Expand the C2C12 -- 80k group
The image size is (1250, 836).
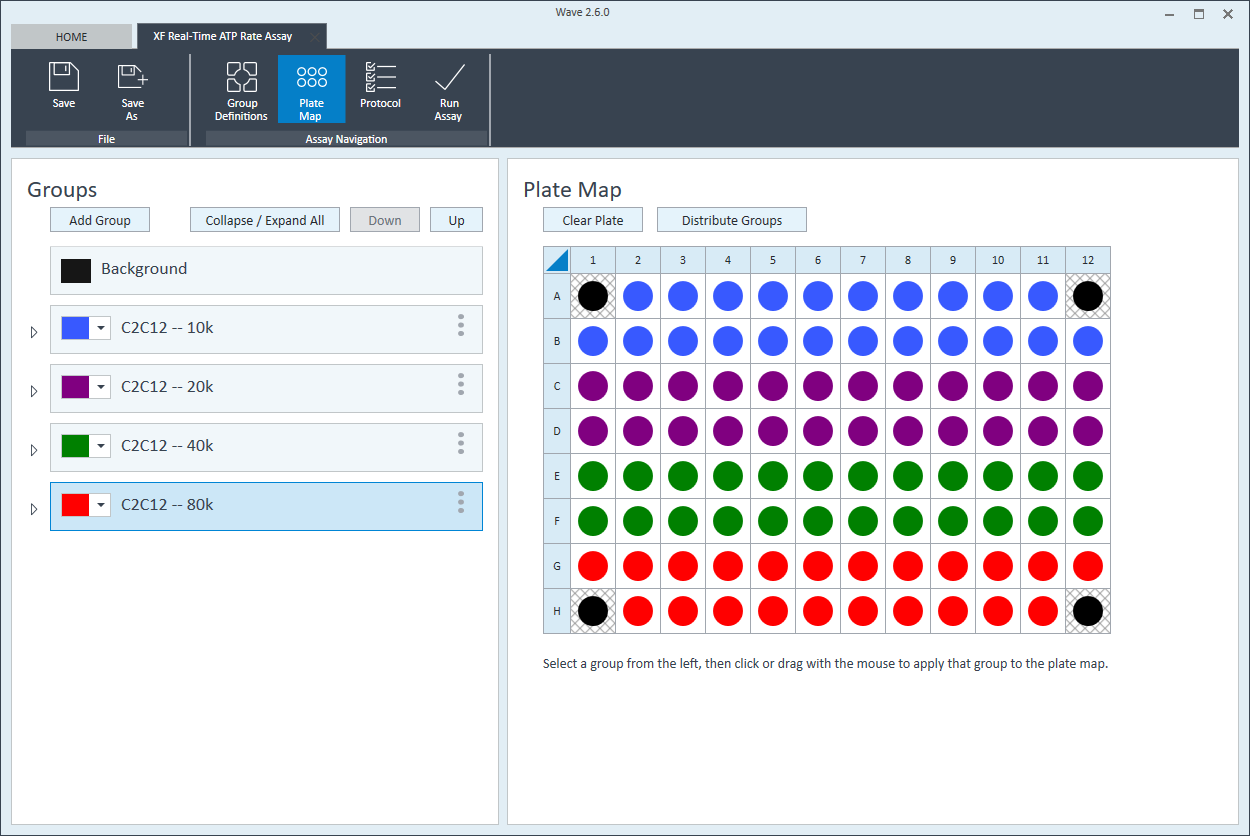coord(34,509)
